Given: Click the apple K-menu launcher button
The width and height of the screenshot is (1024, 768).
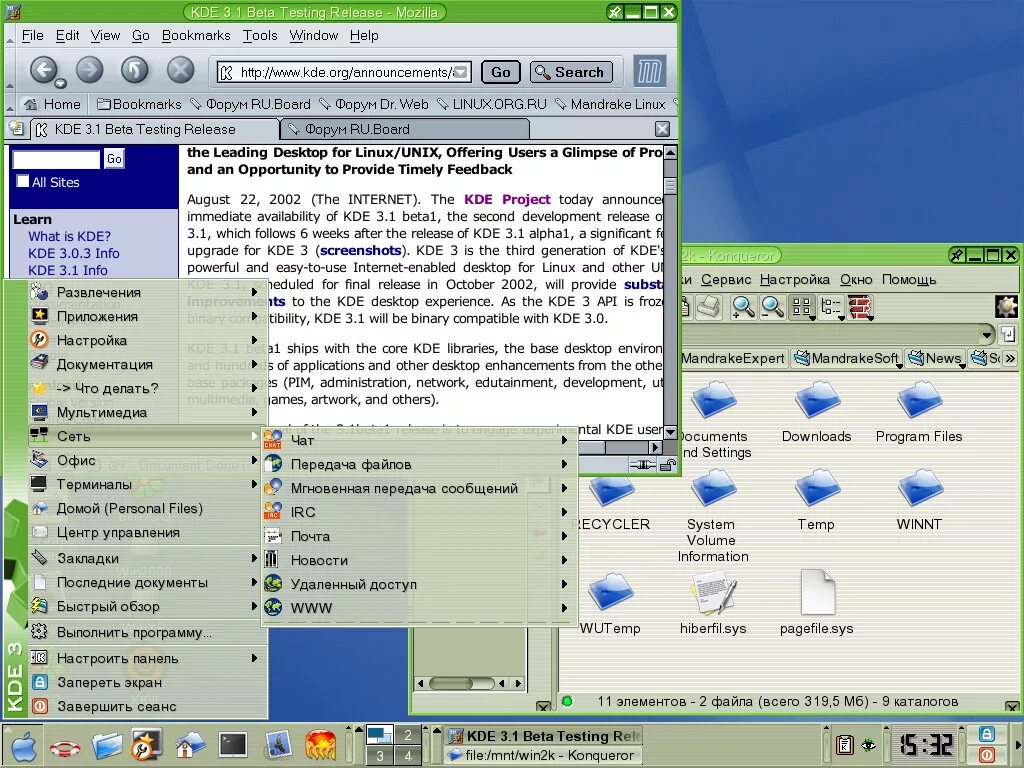Looking at the screenshot, I should (x=24, y=746).
